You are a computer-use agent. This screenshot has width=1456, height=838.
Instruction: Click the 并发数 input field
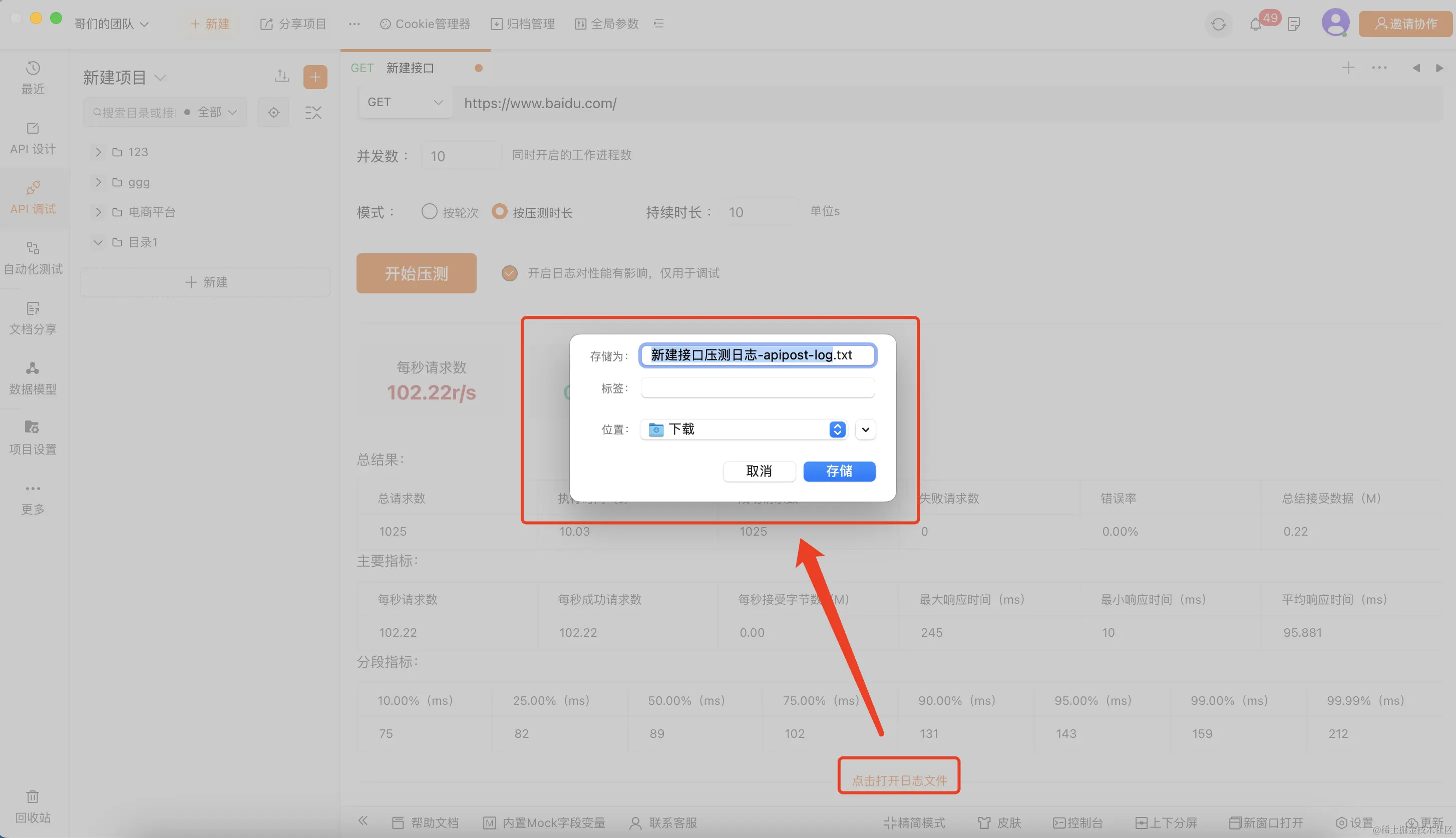point(462,155)
